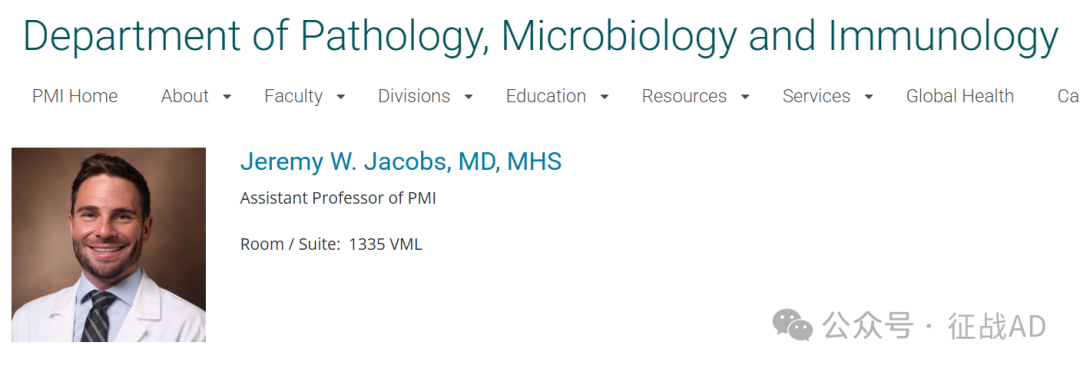Open the PMI Home page
Image resolution: width=1080 pixels, height=369 pixels.
click(74, 96)
